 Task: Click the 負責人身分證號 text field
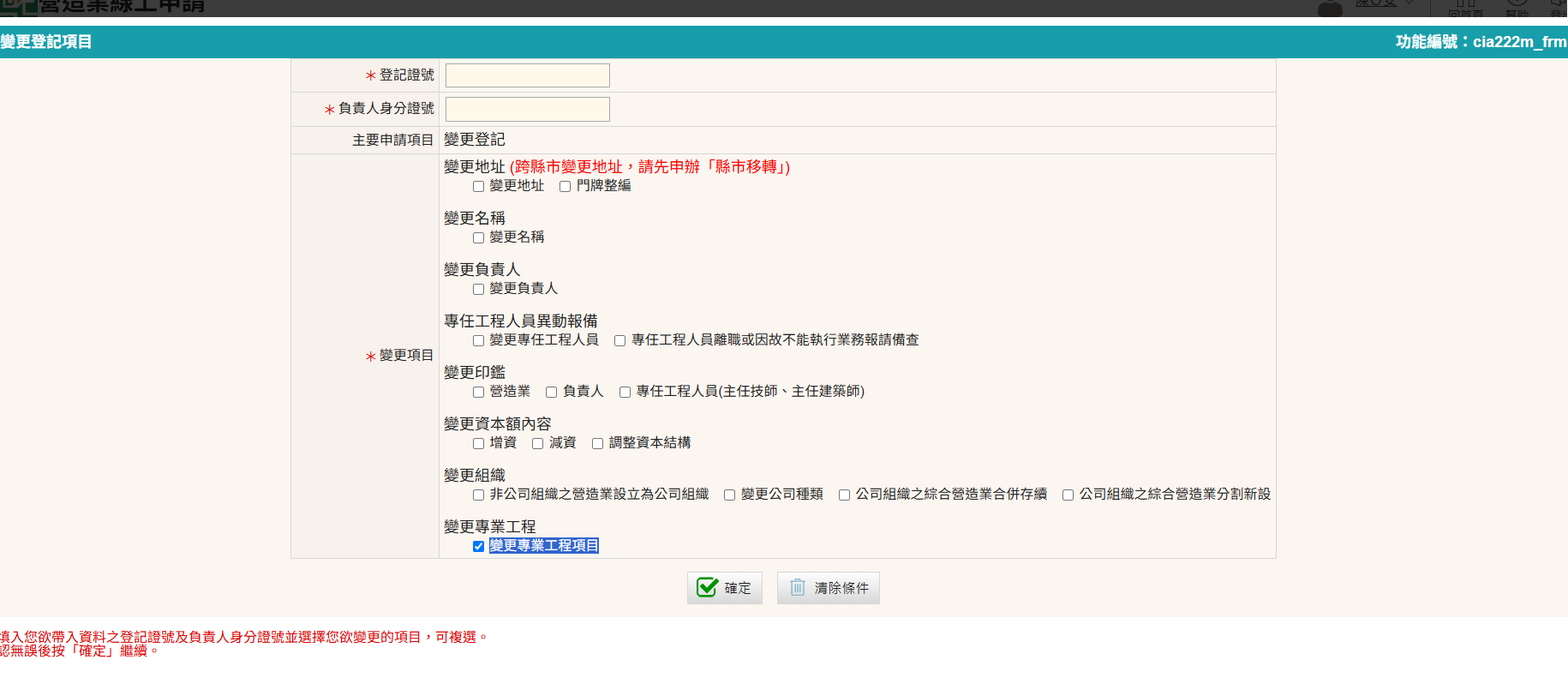pos(527,109)
